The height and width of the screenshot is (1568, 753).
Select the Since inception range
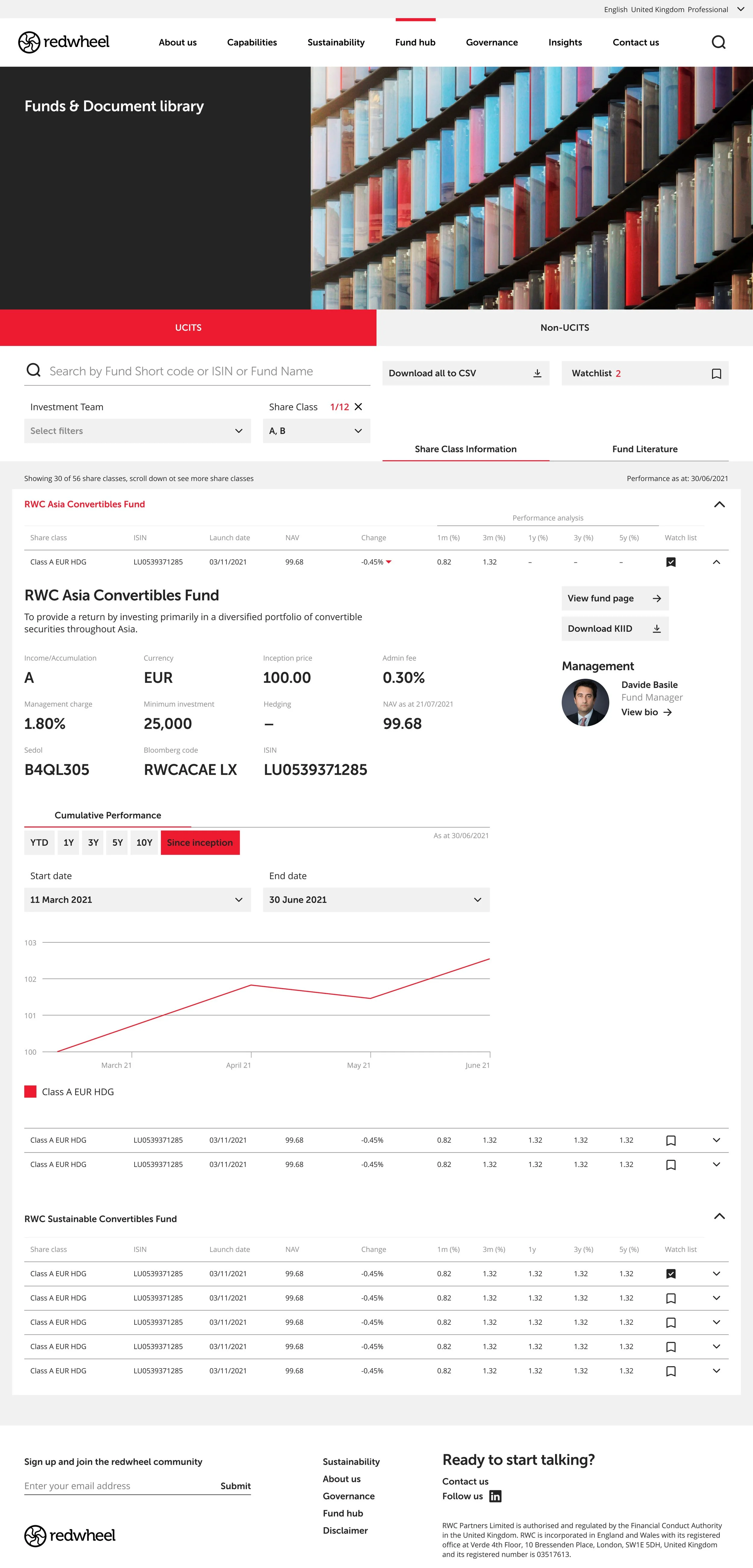pos(200,842)
